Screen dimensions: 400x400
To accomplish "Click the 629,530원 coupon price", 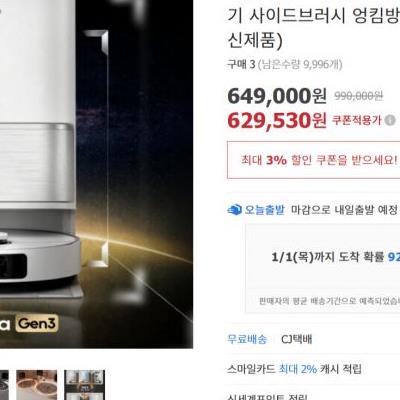I will [x=277, y=120].
